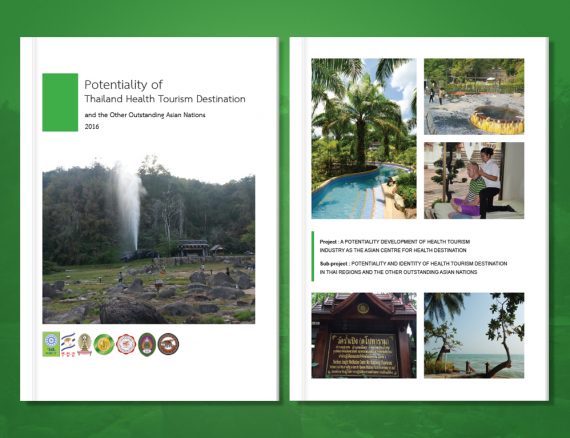Click the gold pagoda emblem on pink base
The image size is (570, 438).
click(84, 344)
